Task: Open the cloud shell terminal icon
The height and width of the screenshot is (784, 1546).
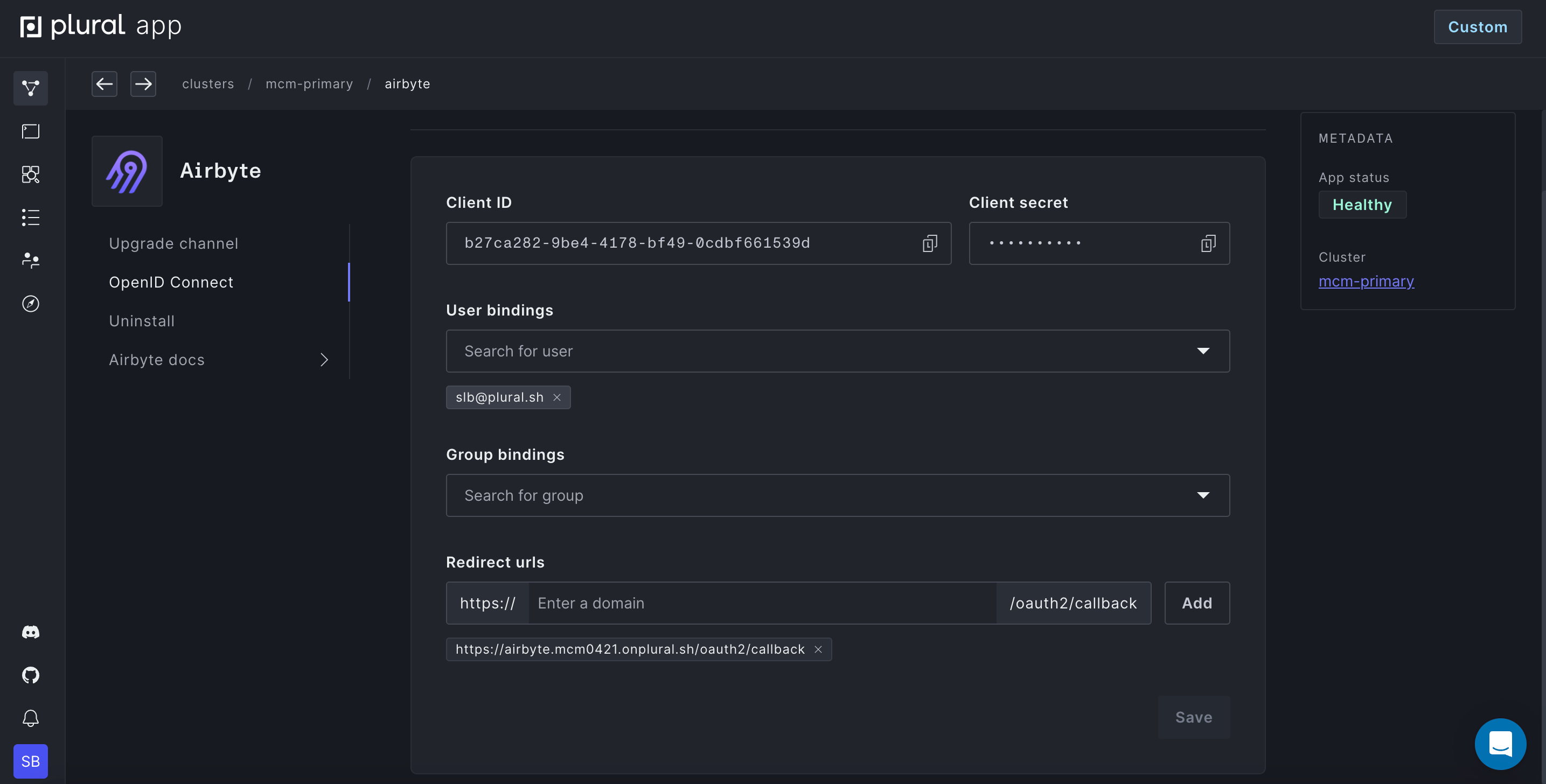Action: (x=31, y=131)
